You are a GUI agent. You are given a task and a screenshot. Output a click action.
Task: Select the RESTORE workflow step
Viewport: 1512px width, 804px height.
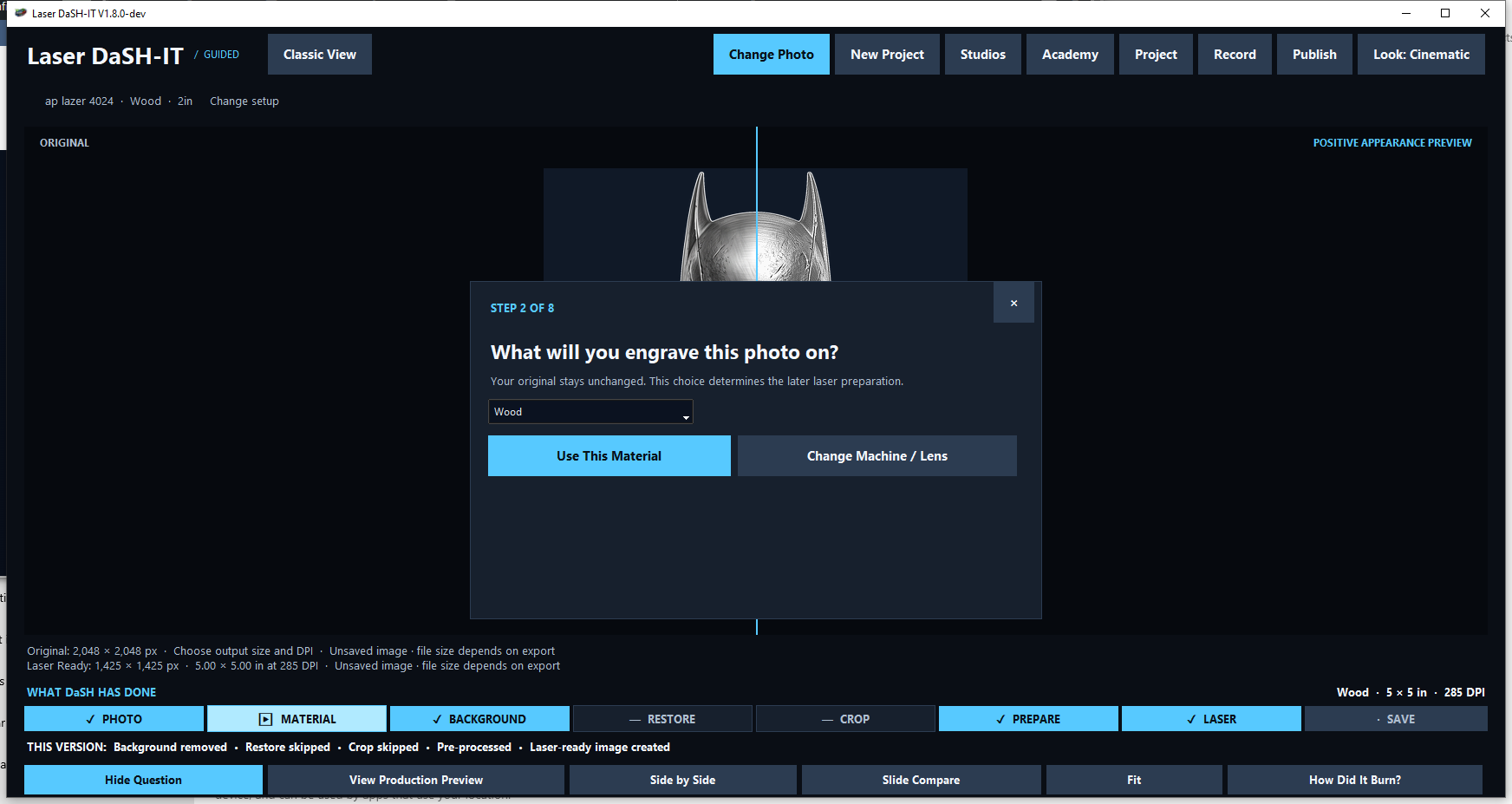[662, 718]
